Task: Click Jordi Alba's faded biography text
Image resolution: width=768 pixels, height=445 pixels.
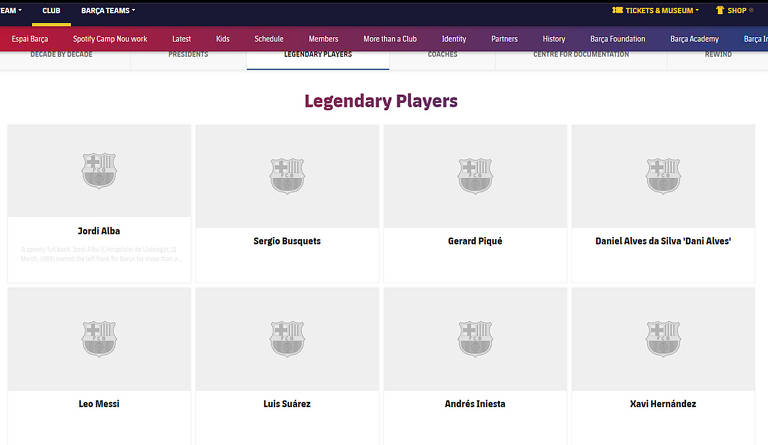Action: (x=99, y=254)
